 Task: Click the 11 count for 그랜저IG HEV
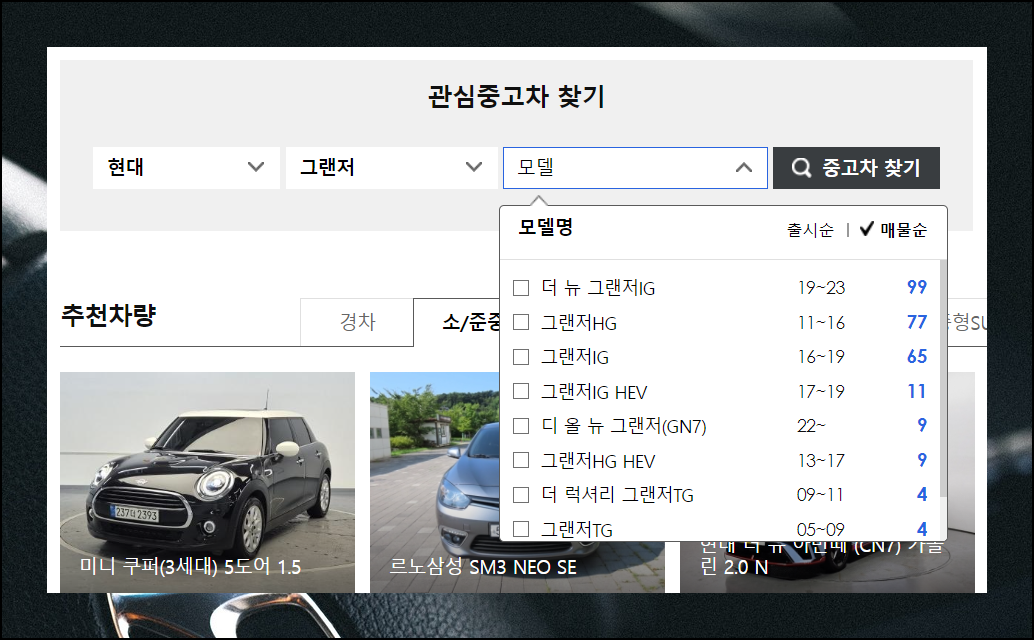[x=917, y=392]
